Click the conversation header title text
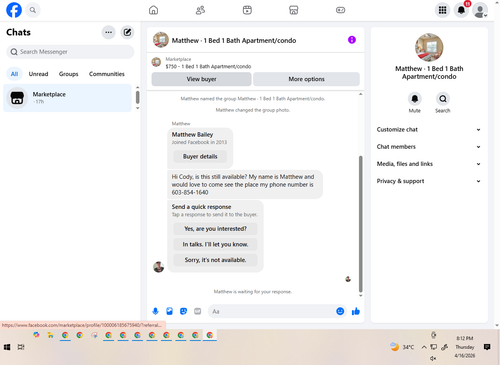The width and height of the screenshot is (500, 365). (x=234, y=40)
